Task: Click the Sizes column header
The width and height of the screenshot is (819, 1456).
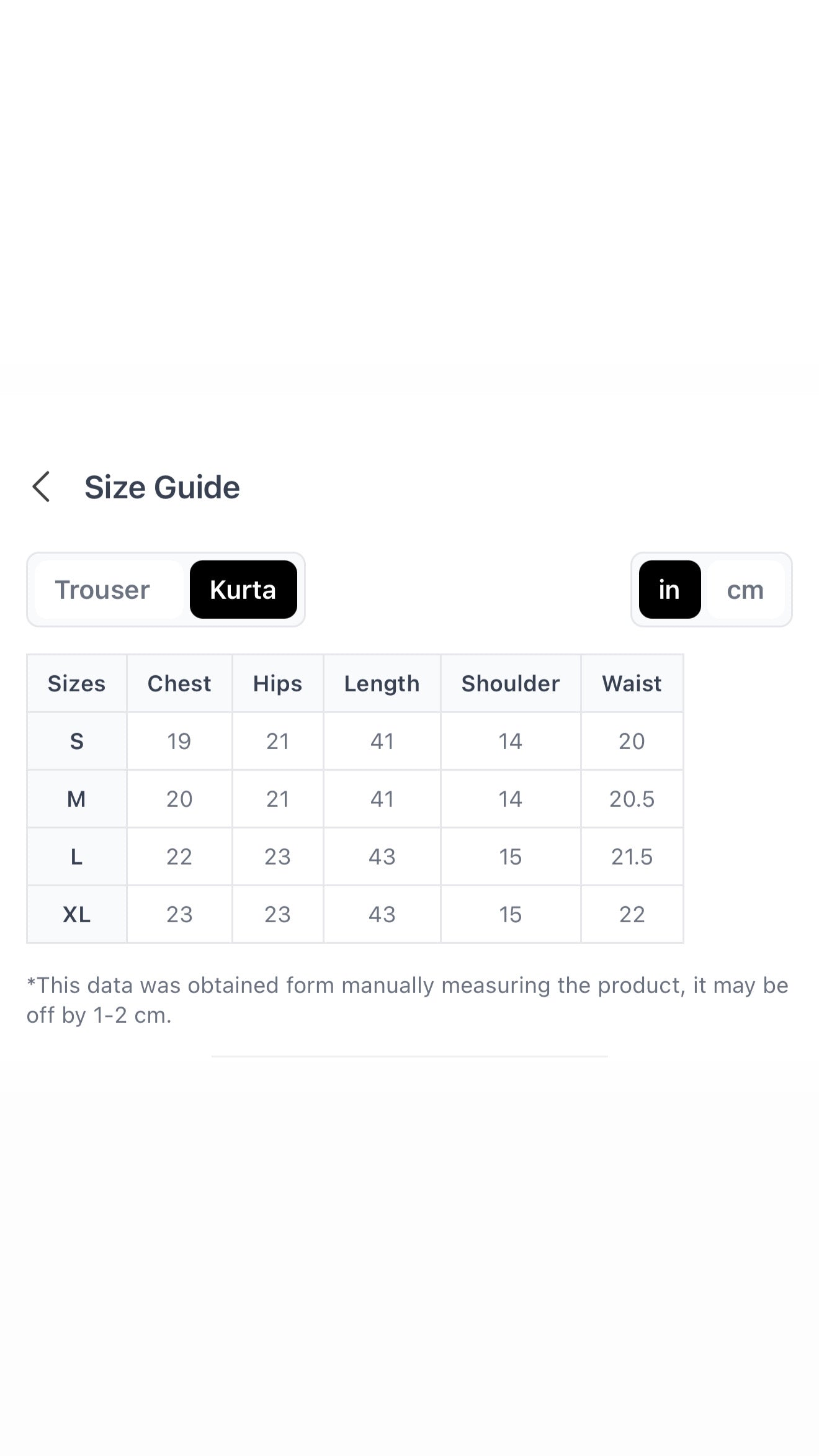Action: point(77,683)
